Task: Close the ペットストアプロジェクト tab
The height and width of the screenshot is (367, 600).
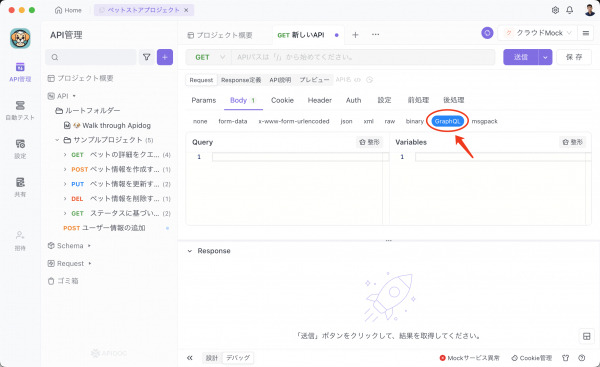Action: point(186,10)
